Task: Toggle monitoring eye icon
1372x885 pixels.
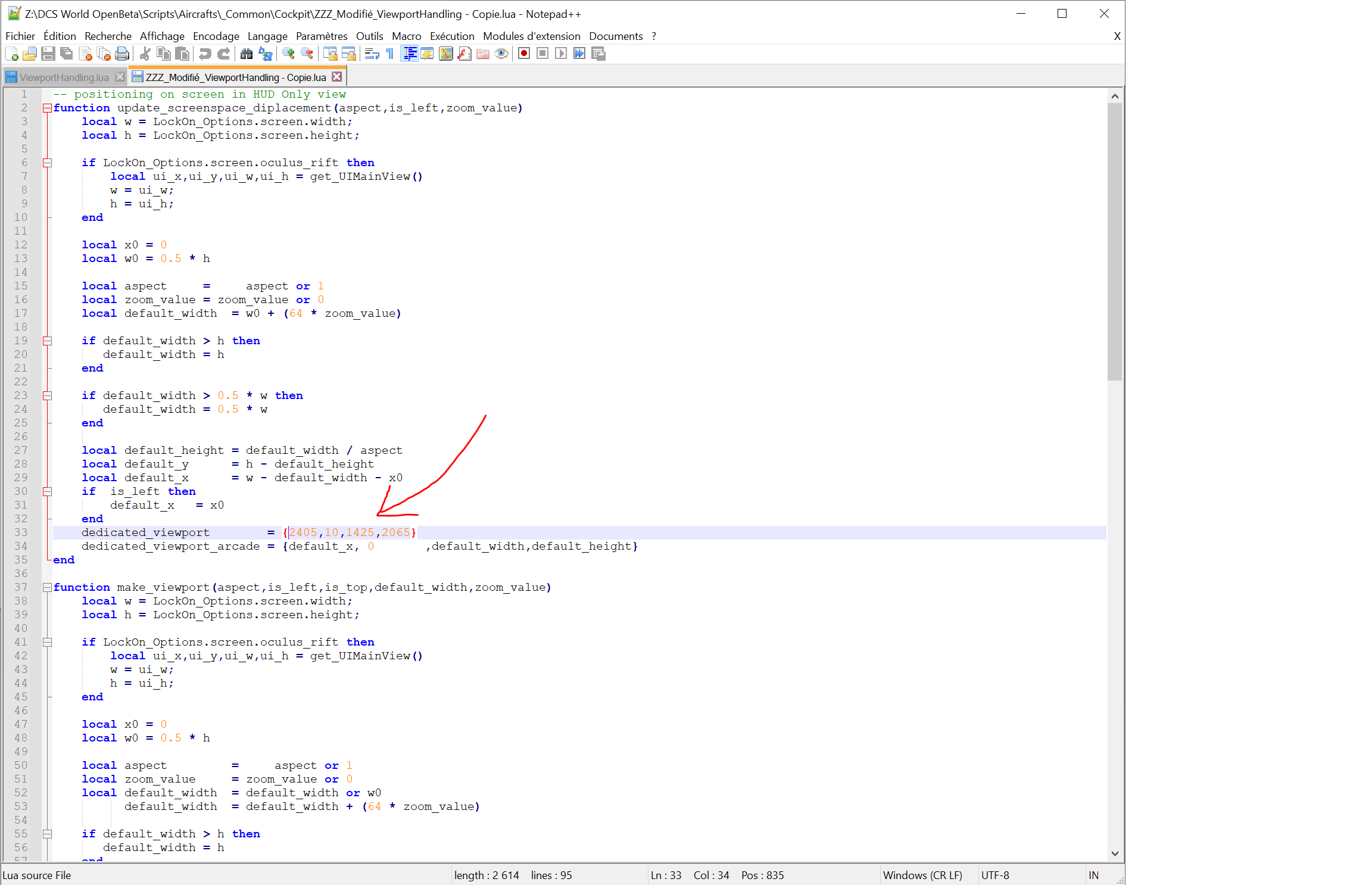Action: click(x=501, y=54)
